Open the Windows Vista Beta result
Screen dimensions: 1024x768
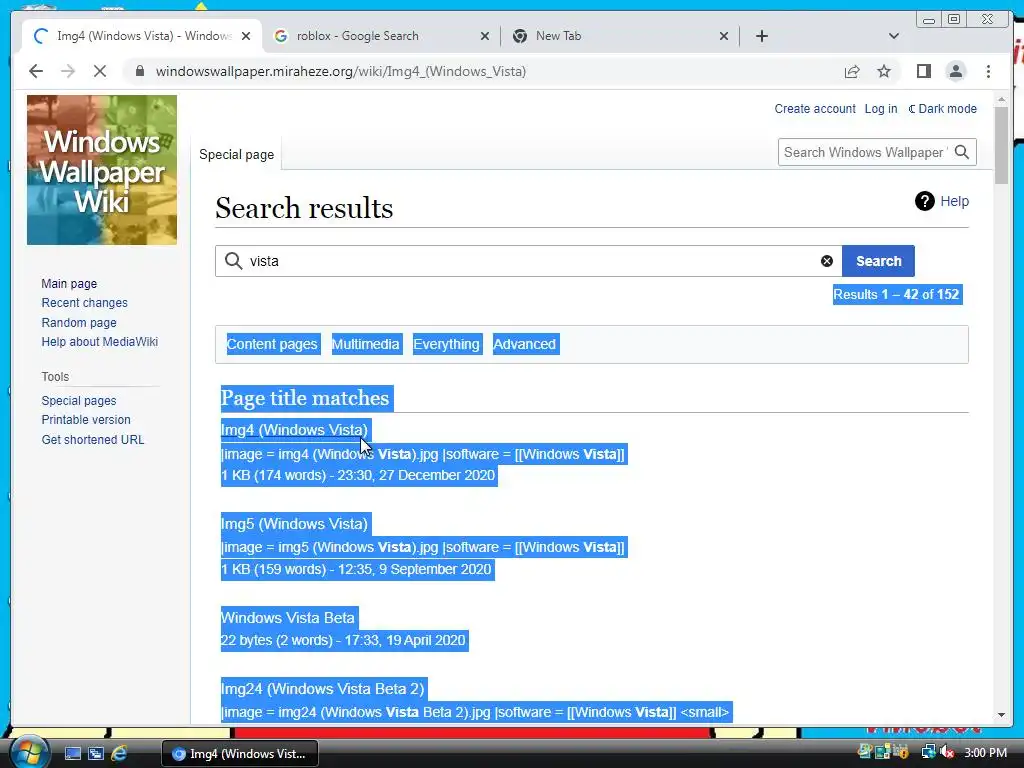[287, 618]
